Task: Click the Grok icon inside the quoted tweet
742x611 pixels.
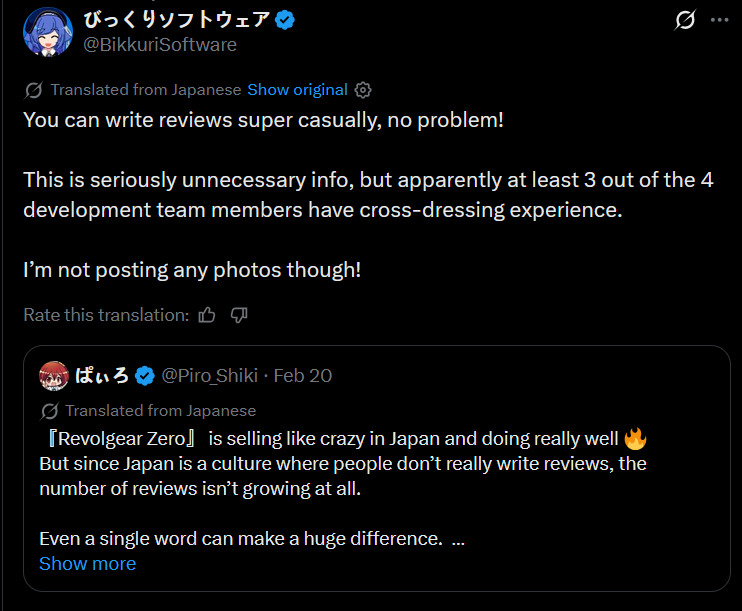Action: click(49, 411)
